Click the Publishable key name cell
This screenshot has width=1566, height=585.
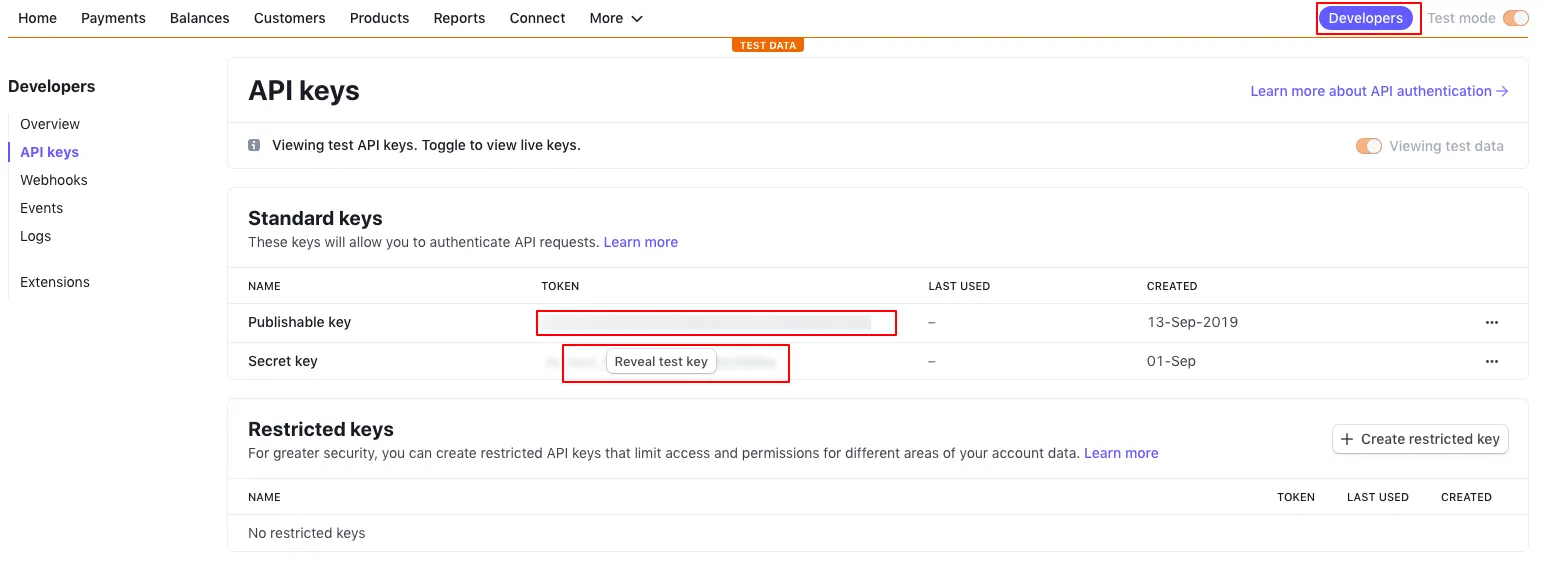click(x=300, y=323)
